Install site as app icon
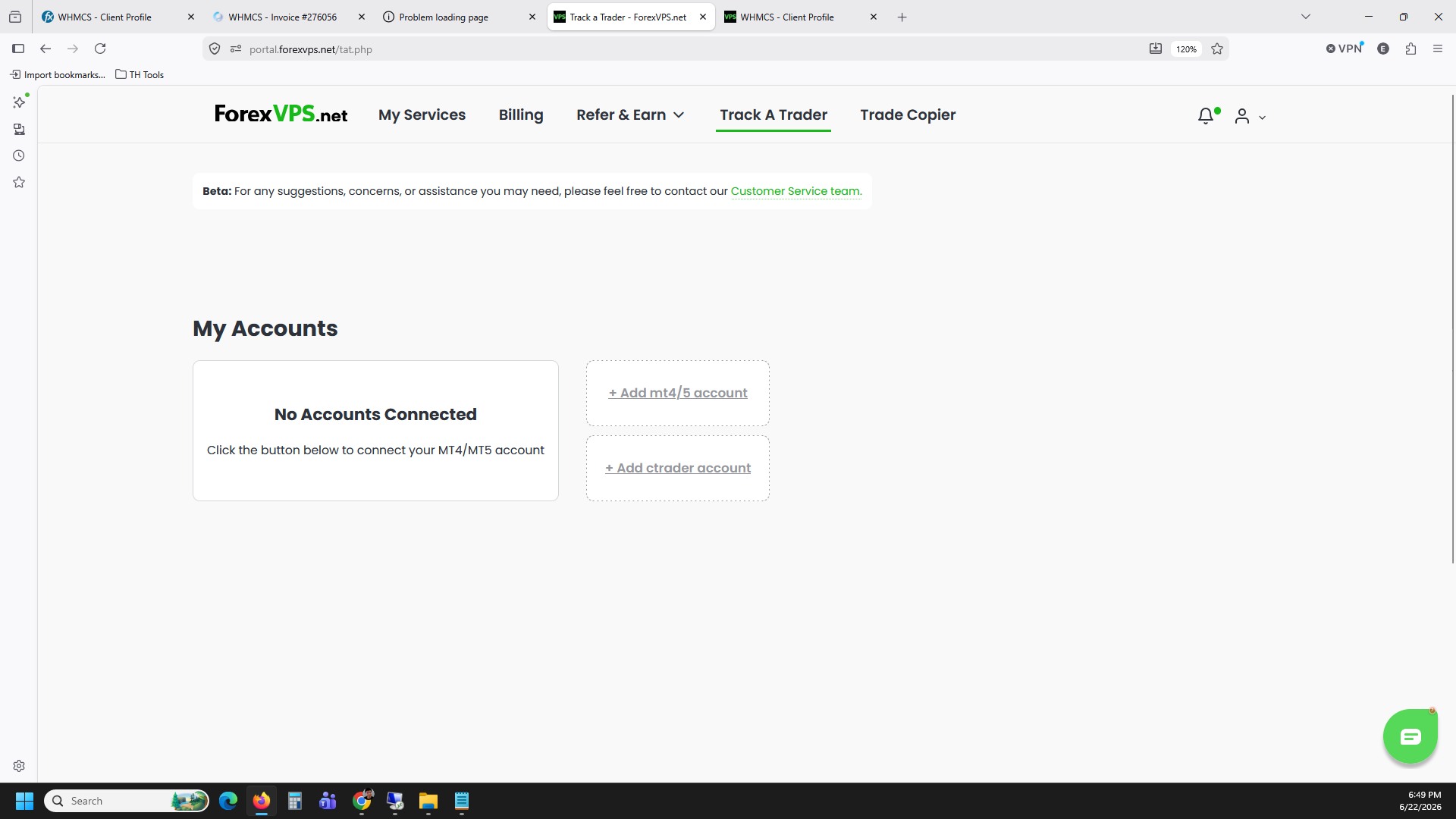Screen dimensions: 1456x819 1156,49
